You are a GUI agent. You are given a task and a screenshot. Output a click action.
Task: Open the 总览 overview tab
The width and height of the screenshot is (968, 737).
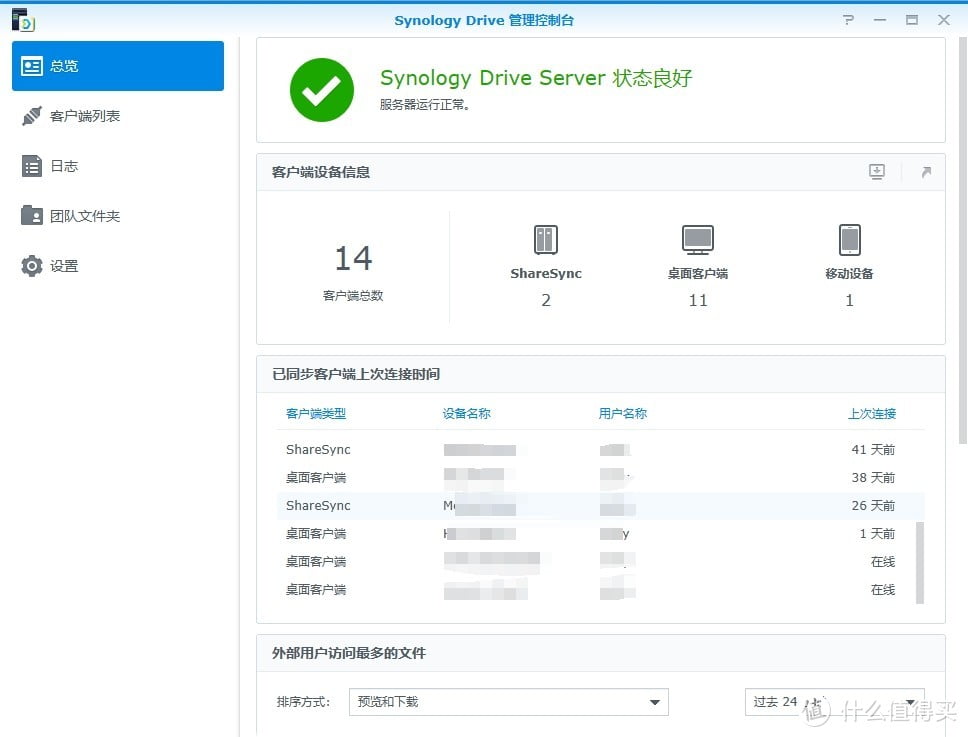pyautogui.click(x=118, y=66)
